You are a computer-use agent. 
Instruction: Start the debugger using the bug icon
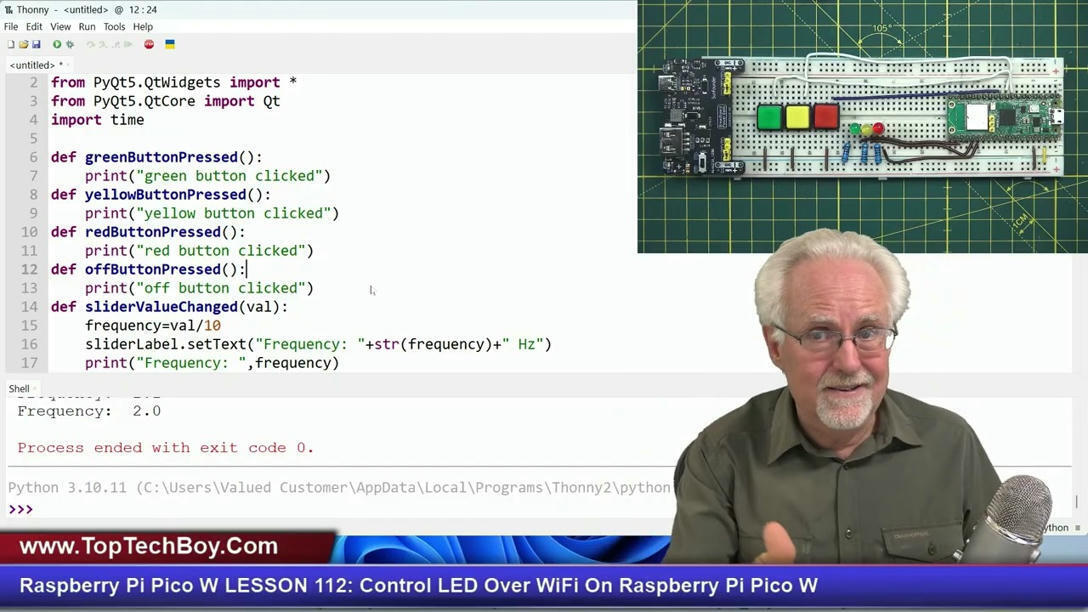[x=70, y=44]
